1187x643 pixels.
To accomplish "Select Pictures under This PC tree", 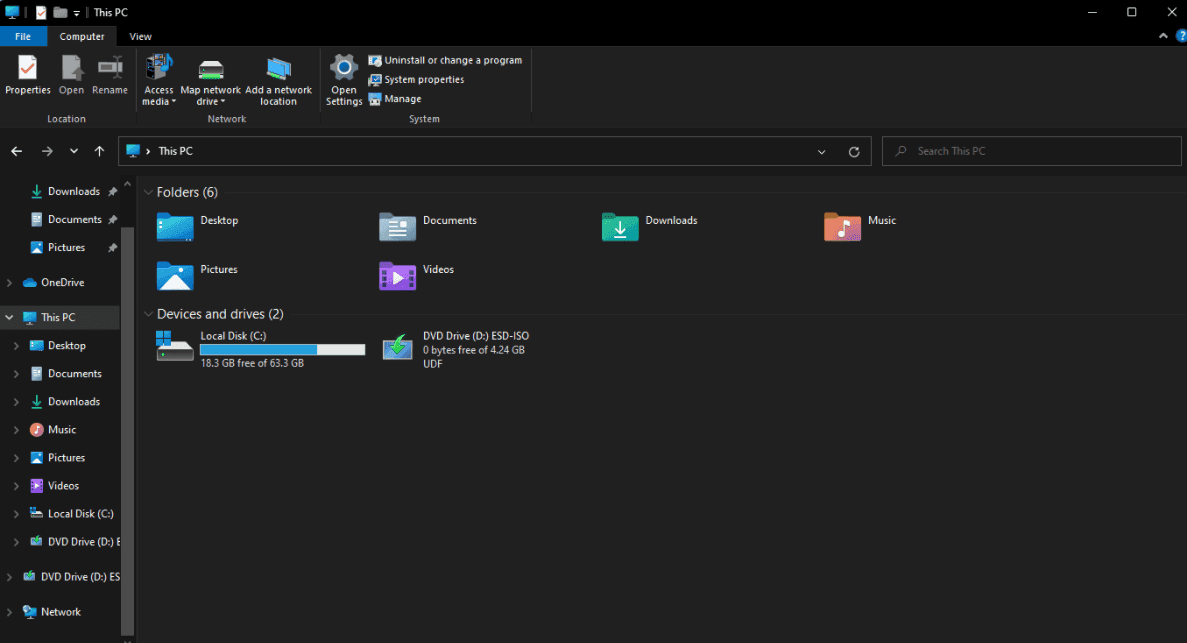I will pyautogui.click(x=66, y=457).
